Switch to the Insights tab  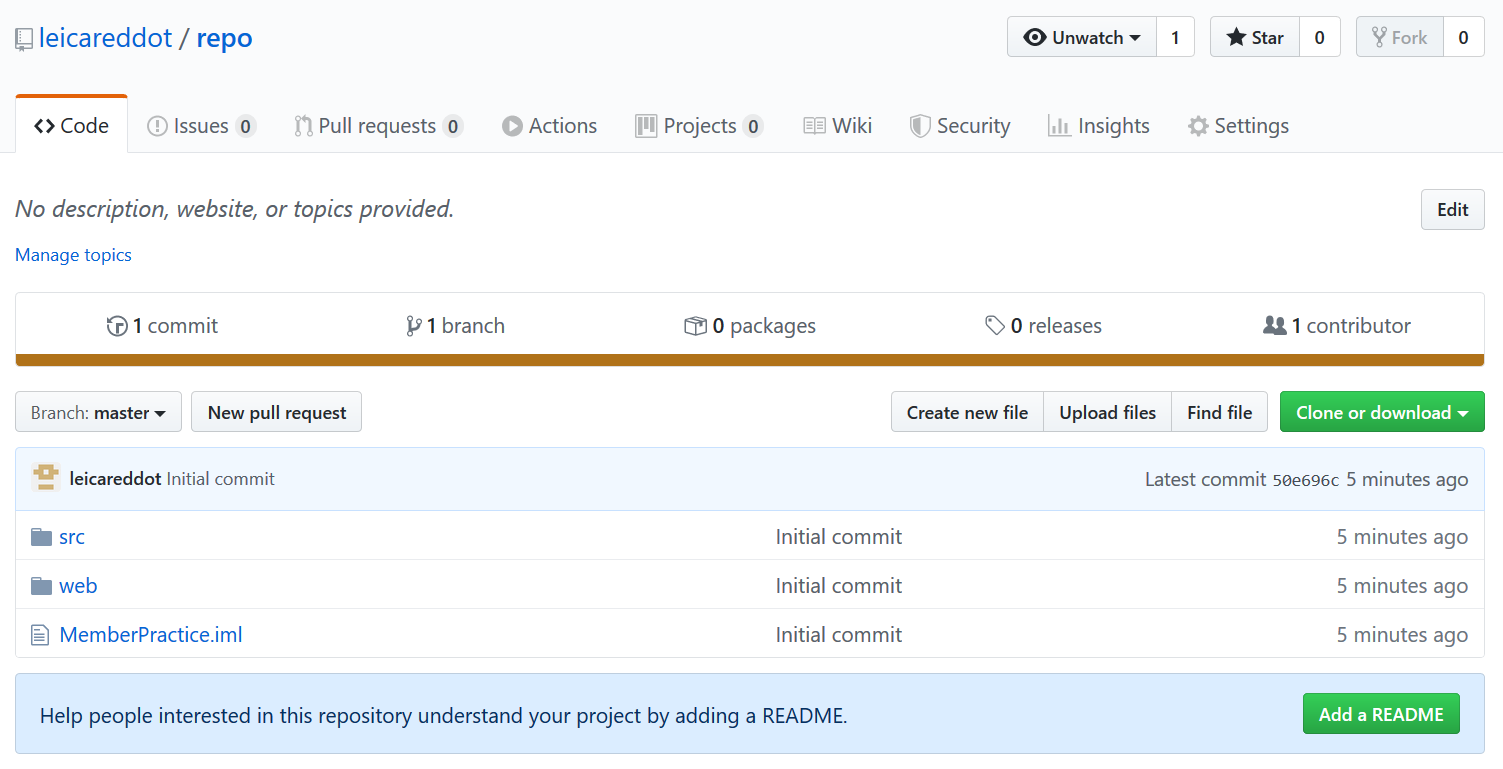(x=1098, y=126)
